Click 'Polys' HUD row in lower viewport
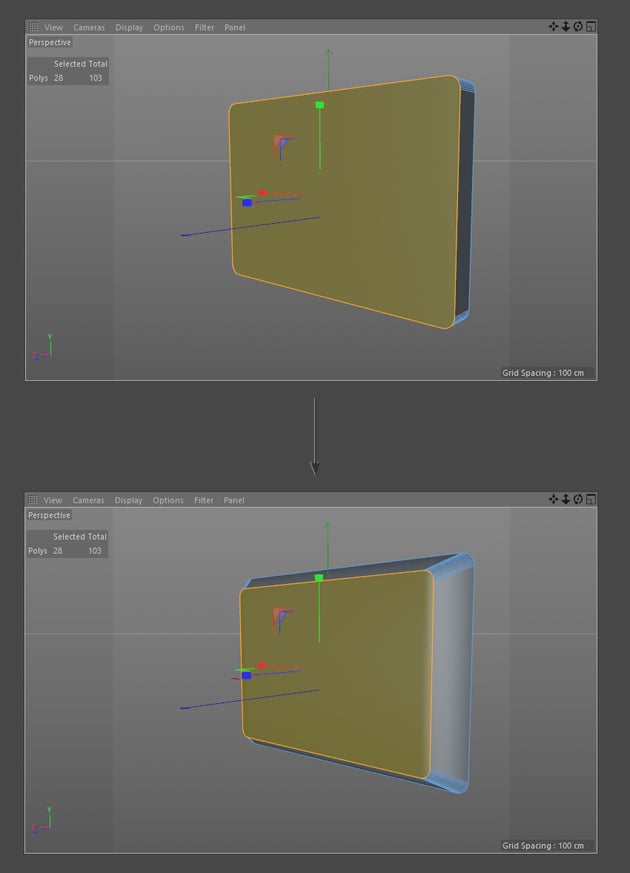This screenshot has height=873, width=630. [x=65, y=551]
